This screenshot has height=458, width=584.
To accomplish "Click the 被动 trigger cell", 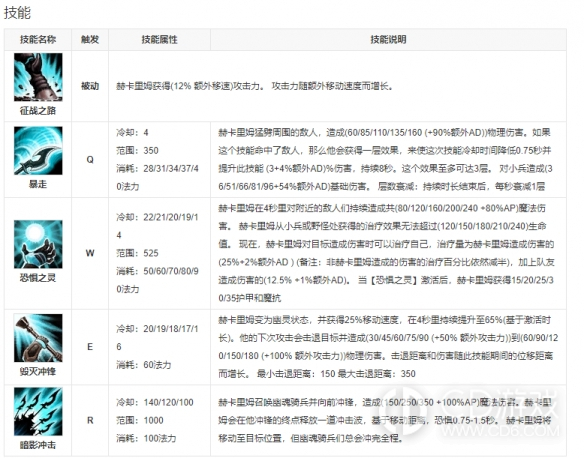I will click(x=90, y=86).
